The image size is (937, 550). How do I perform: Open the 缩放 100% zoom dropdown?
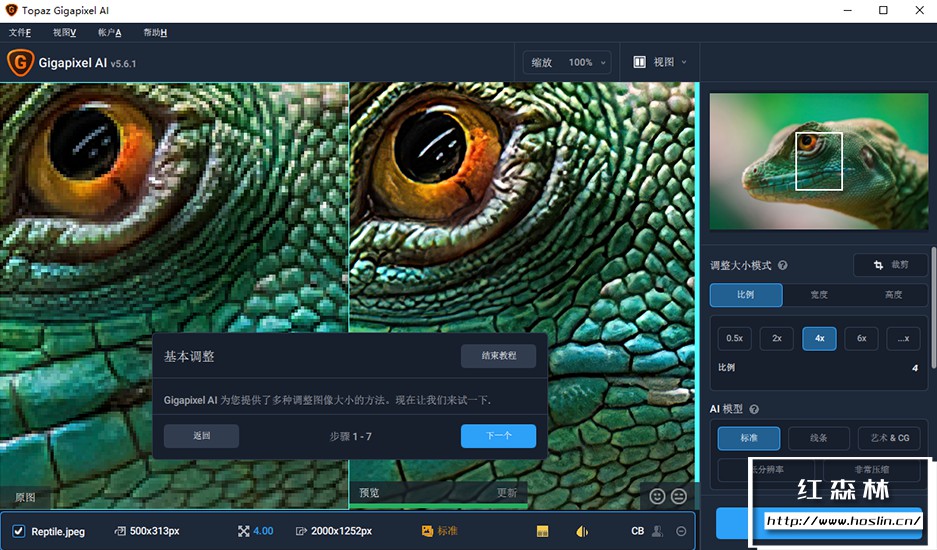click(x=567, y=62)
